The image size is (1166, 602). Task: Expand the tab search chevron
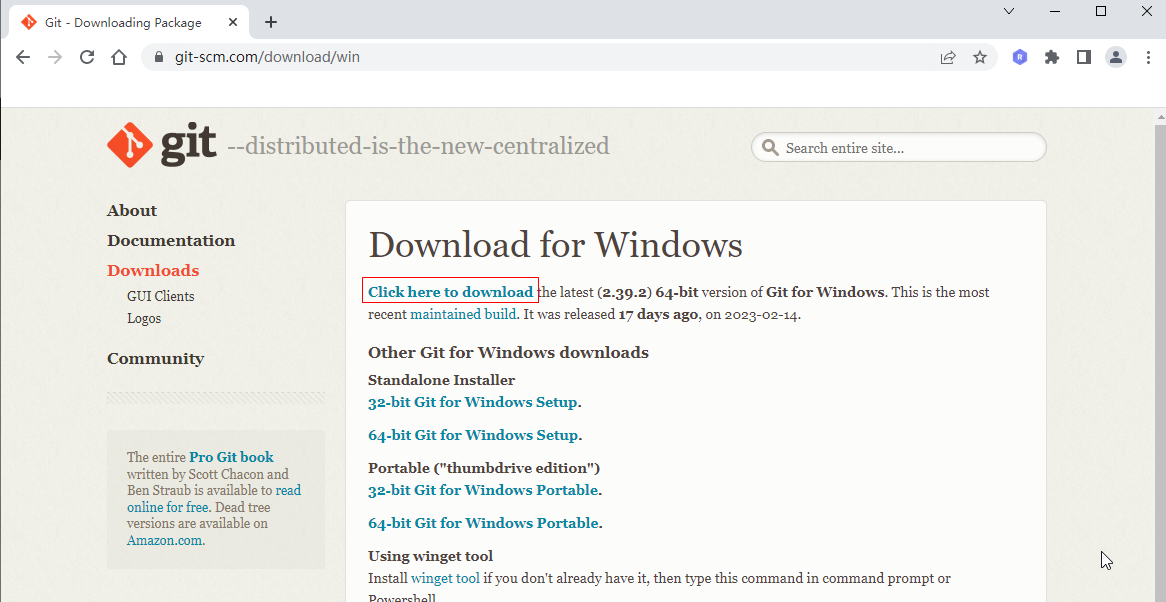pyautogui.click(x=1009, y=11)
